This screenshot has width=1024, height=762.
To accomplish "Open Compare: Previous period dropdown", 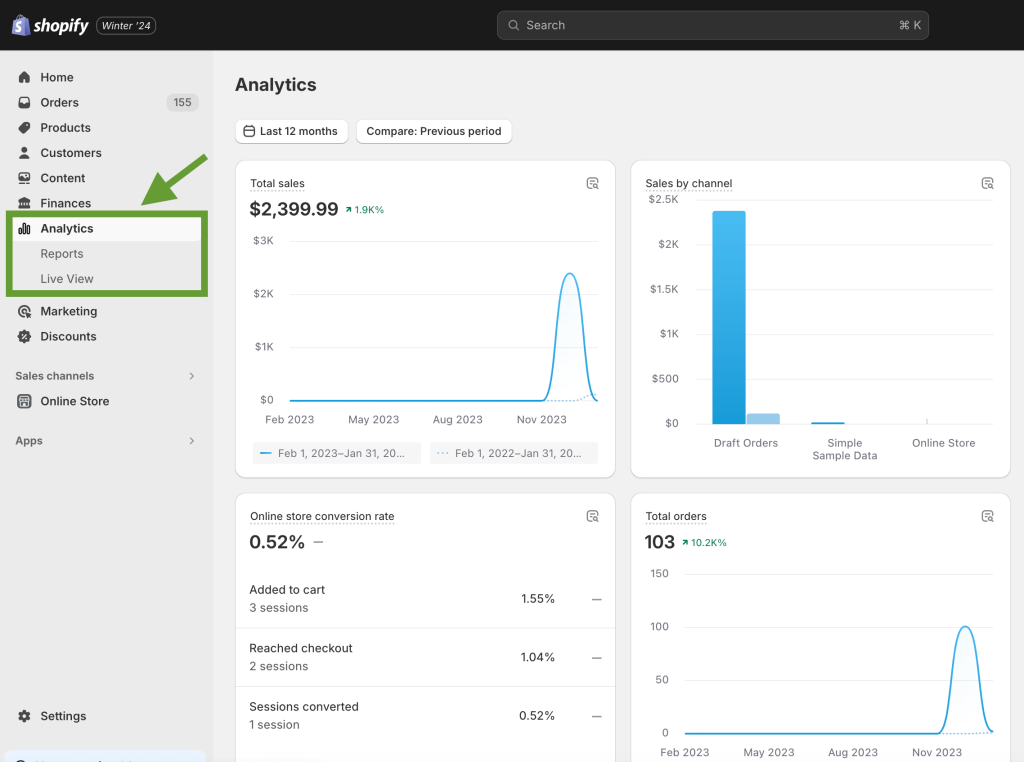I will [434, 131].
